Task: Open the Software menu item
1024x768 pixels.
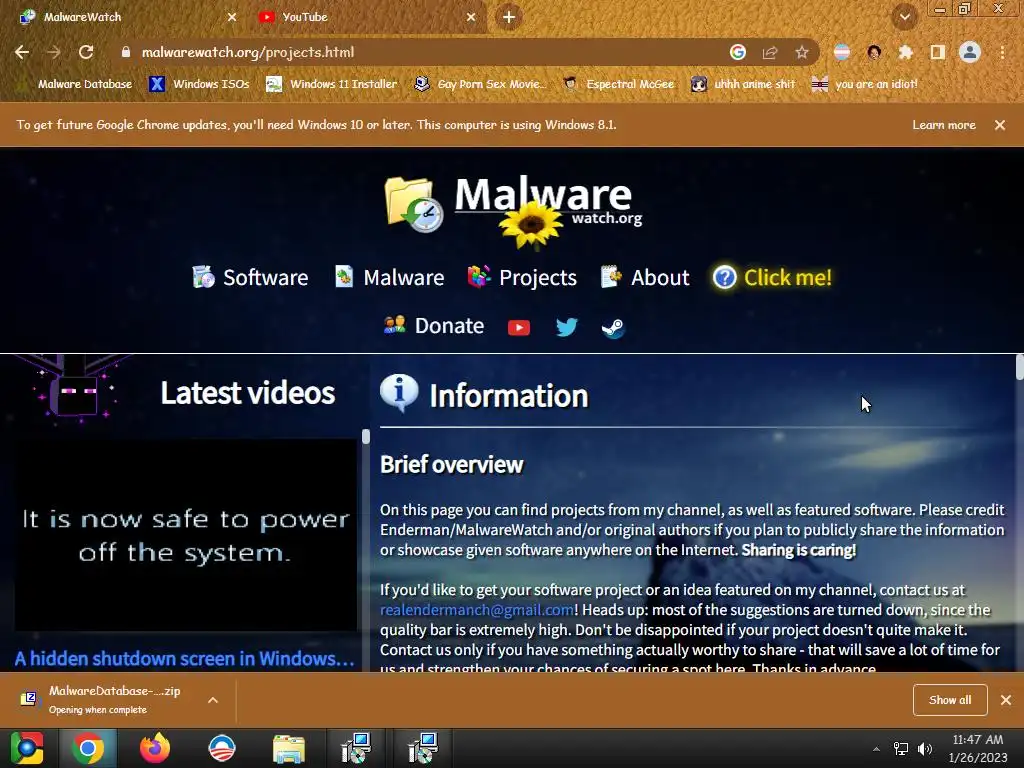Action: click(x=250, y=278)
